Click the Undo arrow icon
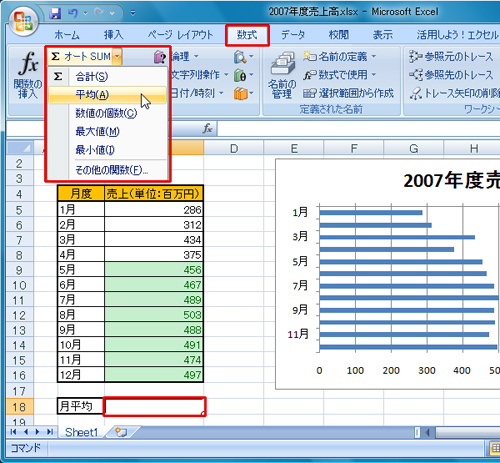 [73, 13]
